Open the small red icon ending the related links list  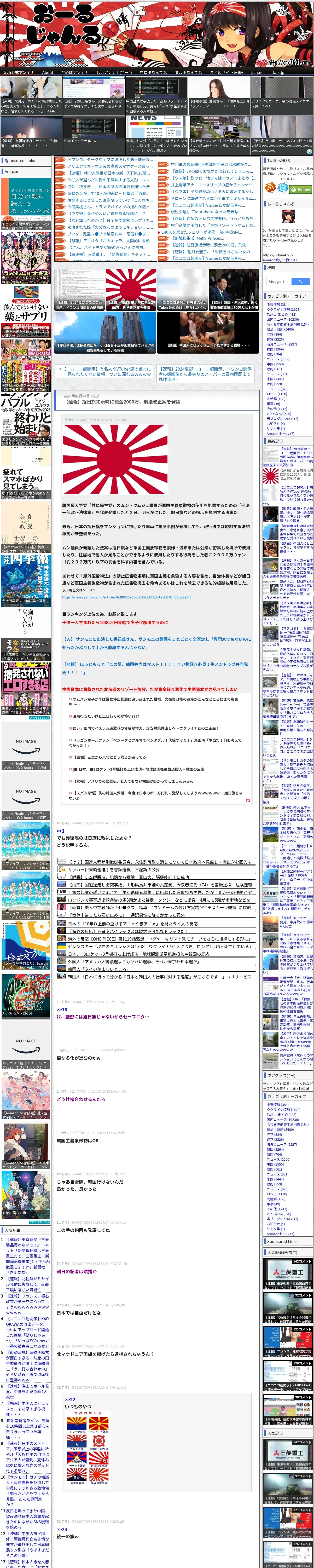coord(248,800)
